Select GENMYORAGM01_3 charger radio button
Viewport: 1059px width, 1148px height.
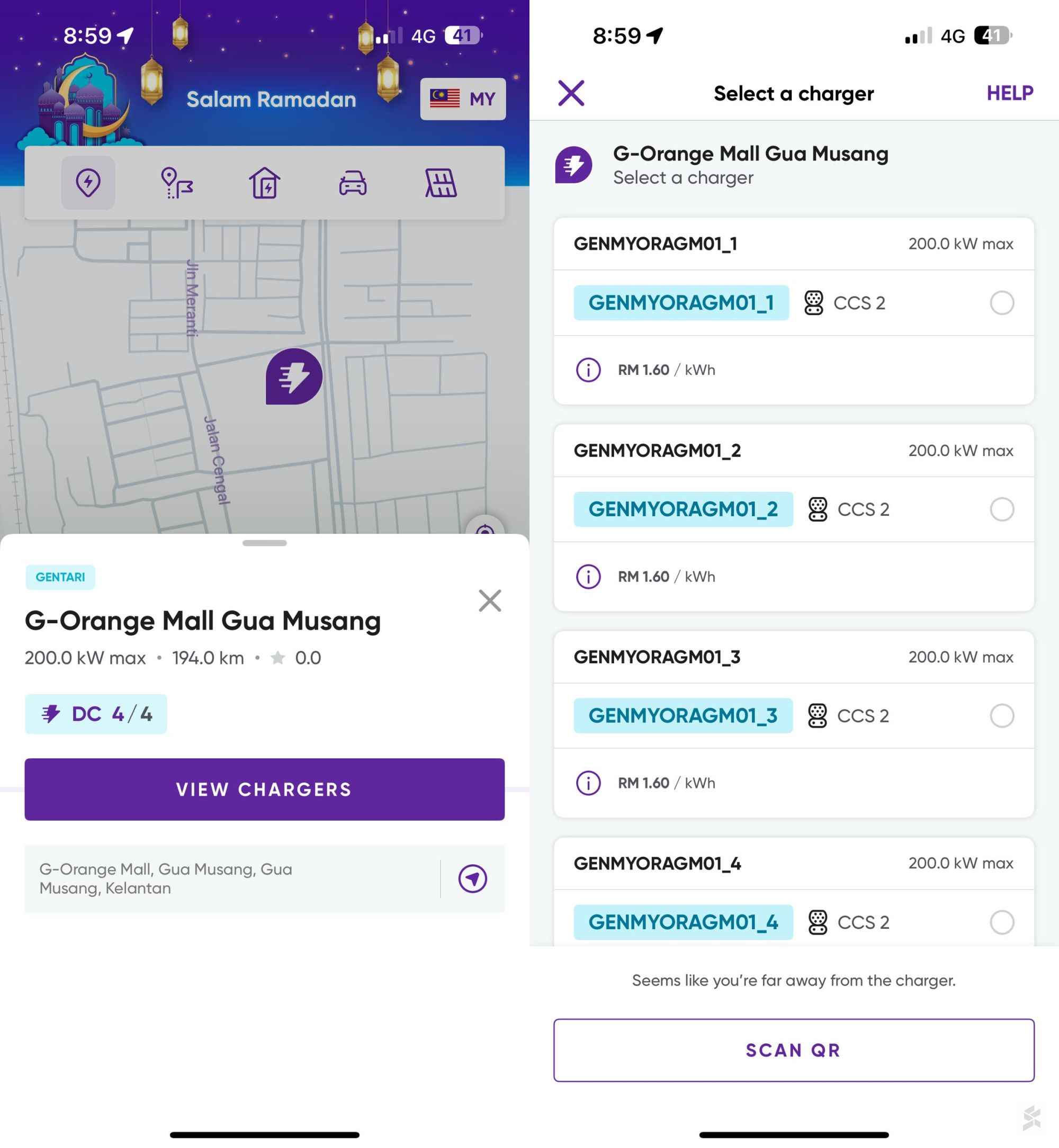[1001, 715]
